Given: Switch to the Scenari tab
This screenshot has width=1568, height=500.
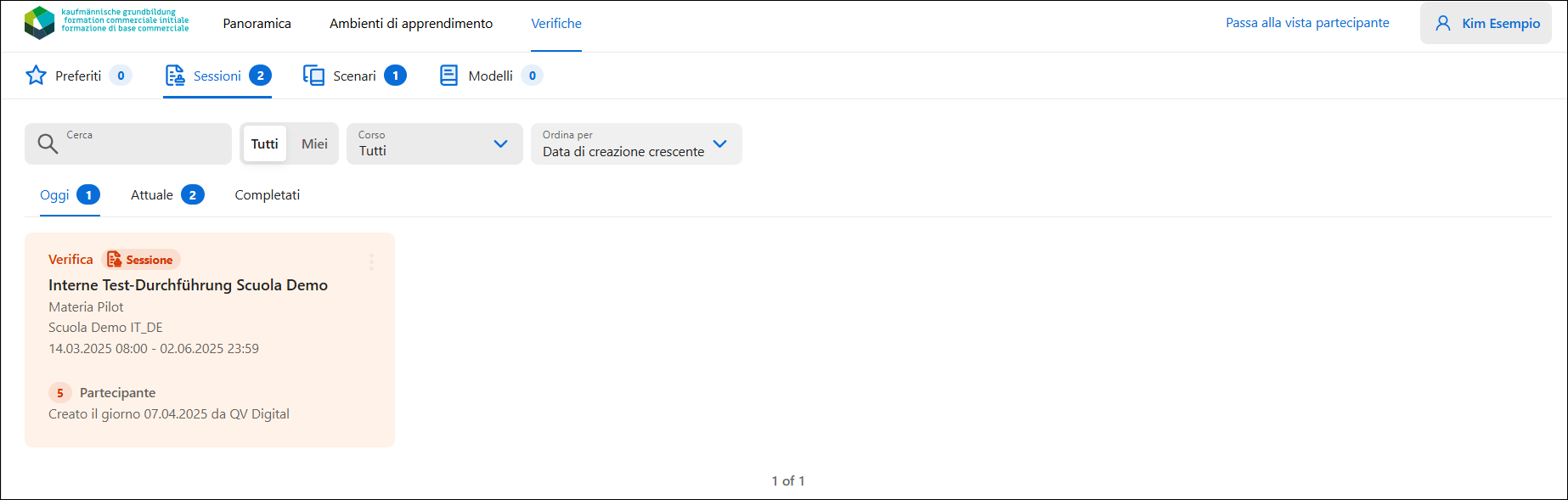Looking at the screenshot, I should pos(355,76).
